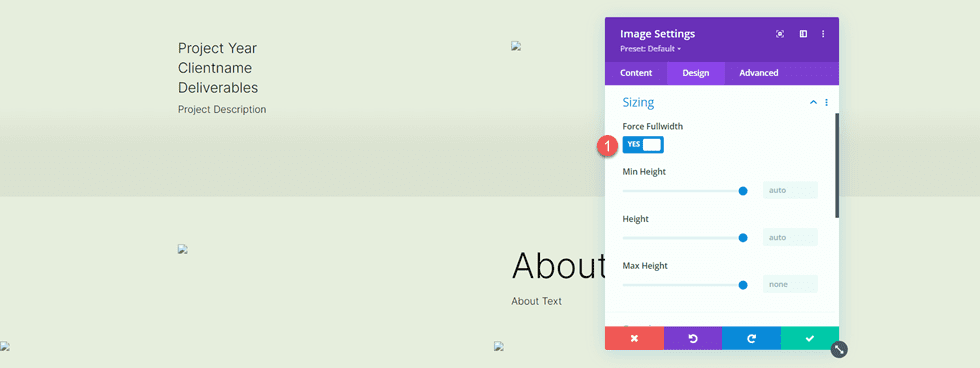This screenshot has width=980, height=368.
Task: Click the broken image left of About heading
Action: click(x=182, y=248)
